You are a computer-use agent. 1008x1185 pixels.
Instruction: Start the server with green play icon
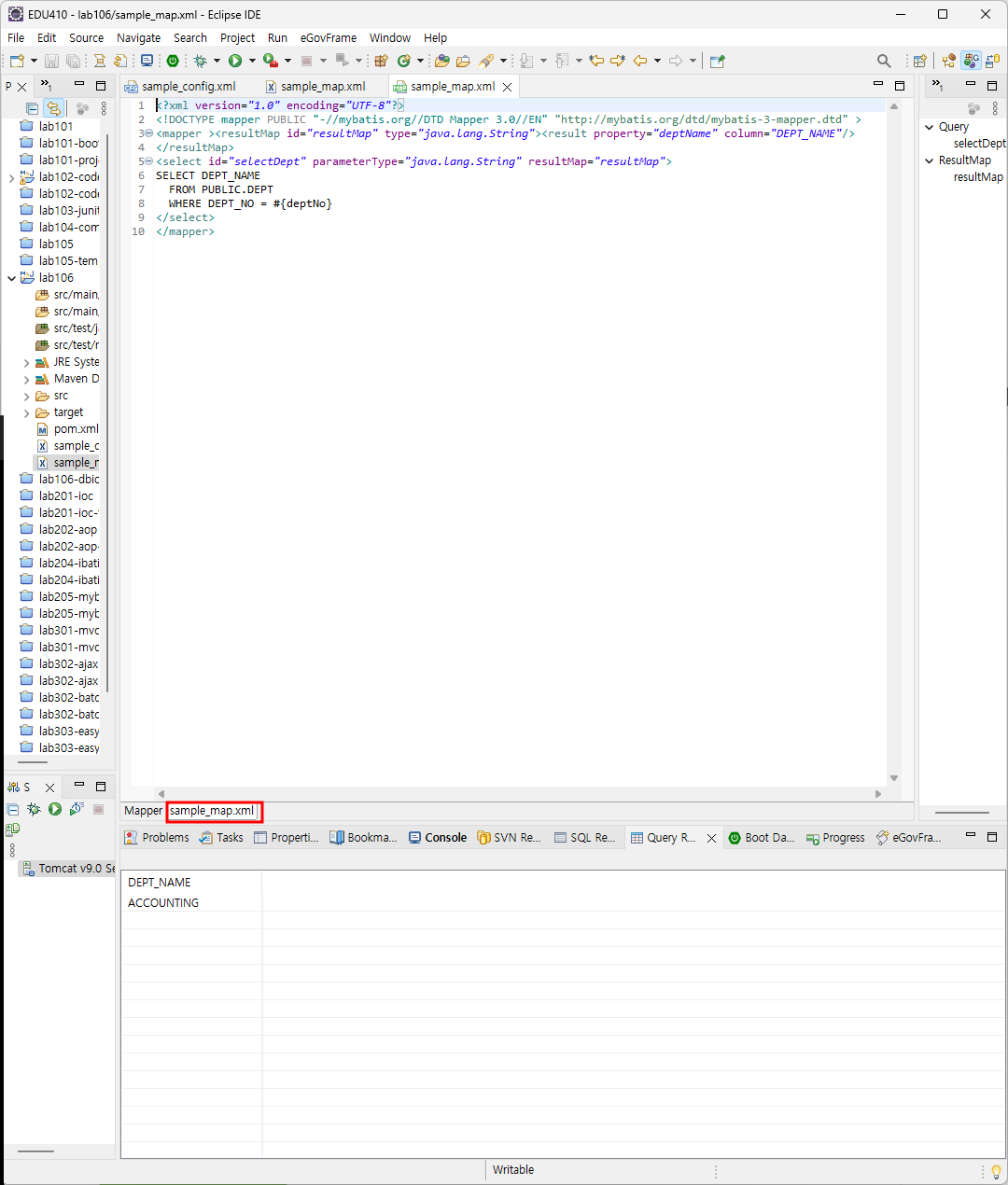[55, 809]
